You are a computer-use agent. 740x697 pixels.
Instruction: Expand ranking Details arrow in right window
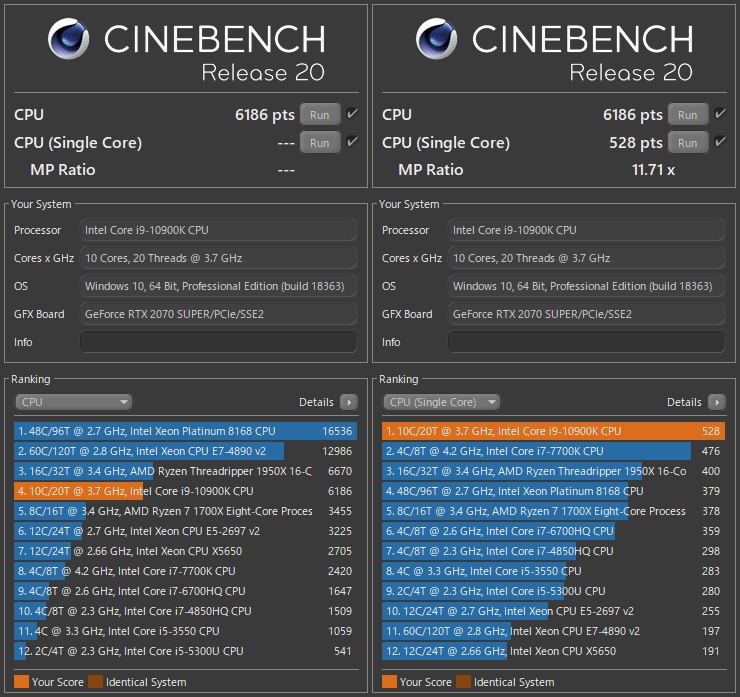[x=717, y=402]
